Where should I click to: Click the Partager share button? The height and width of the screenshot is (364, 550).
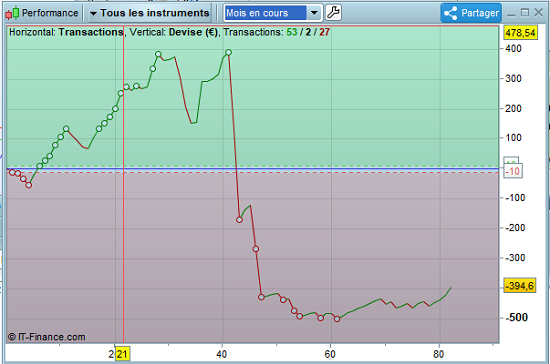(x=471, y=13)
